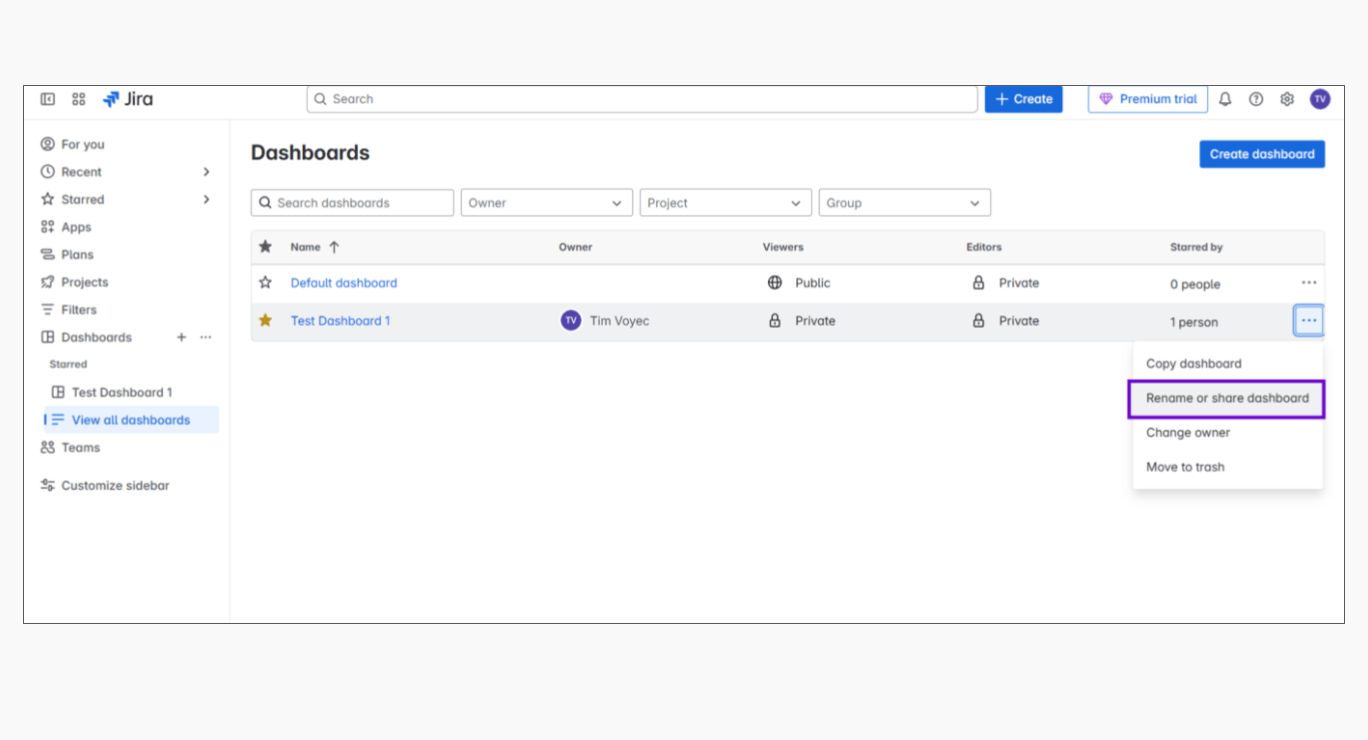This screenshot has height=740, width=1368.
Task: Sort dashboards by the starred column header
Action: pyautogui.click(x=265, y=247)
